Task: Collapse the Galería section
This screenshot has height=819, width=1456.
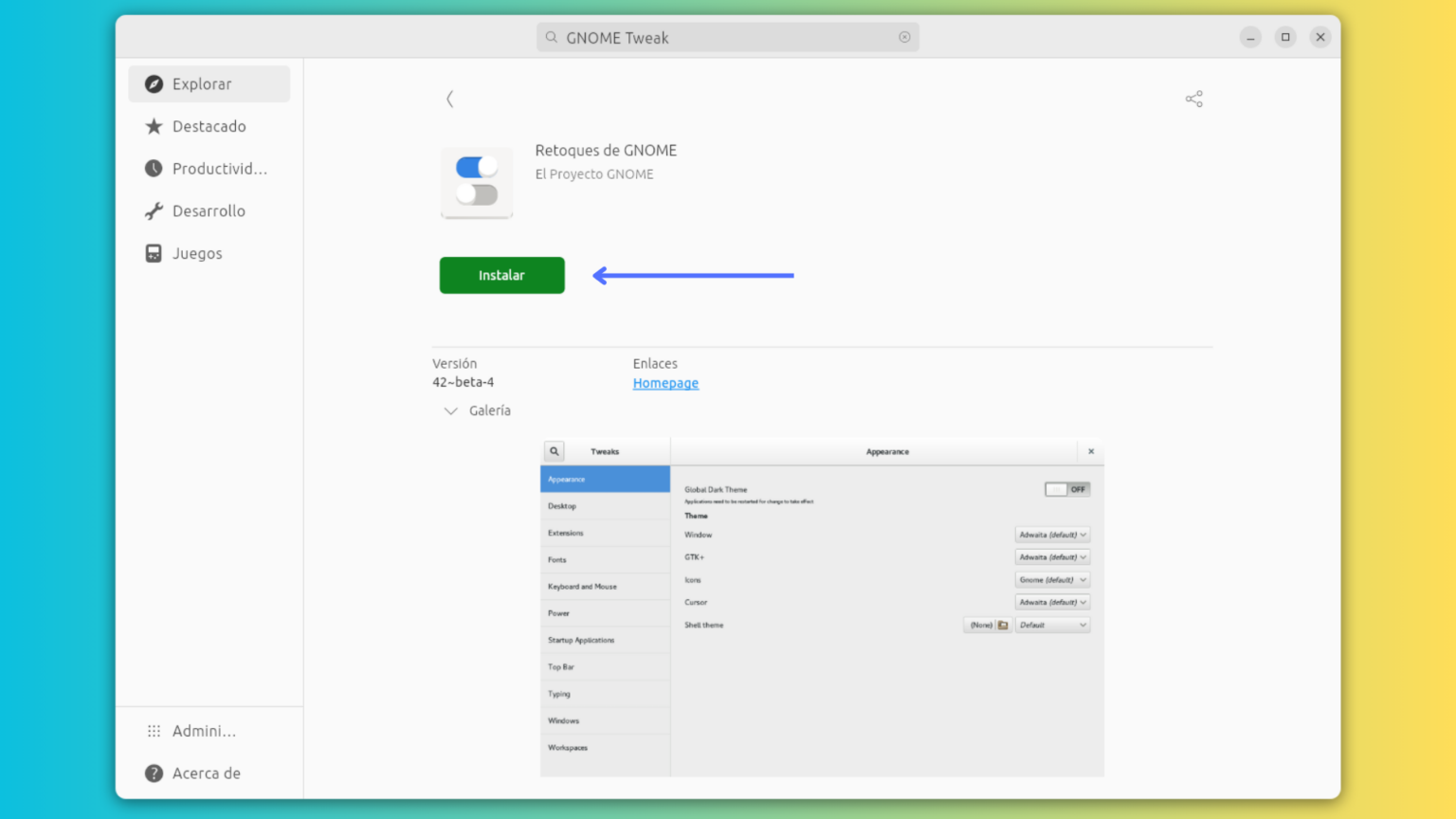Action: [450, 410]
